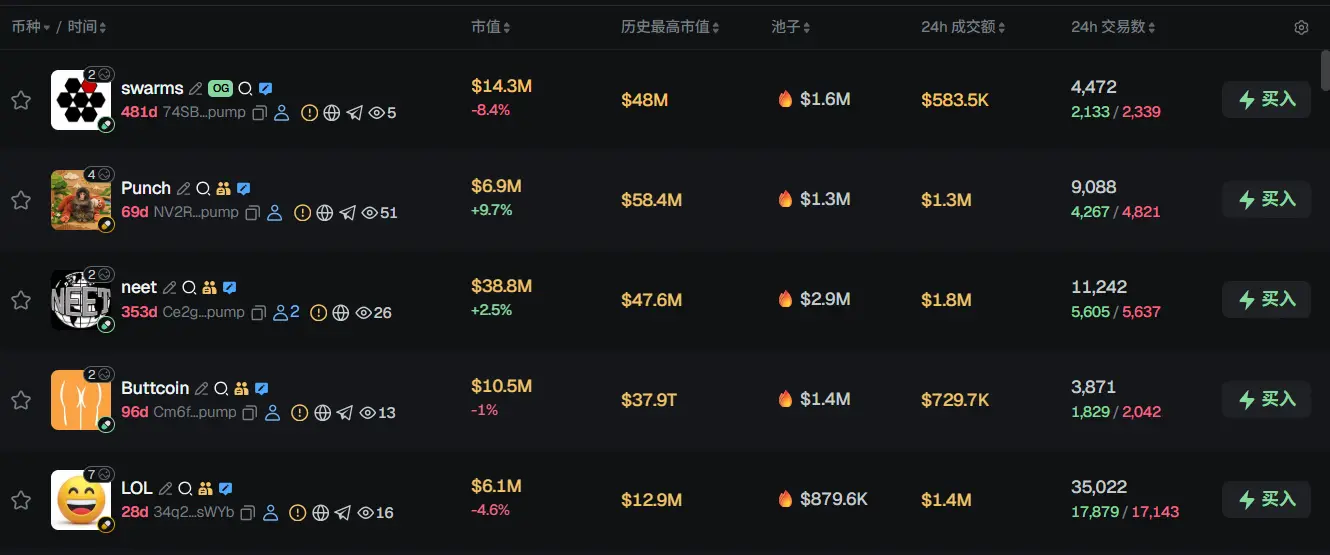Image resolution: width=1330 pixels, height=555 pixels.
Task: Open the neet token logo thumbnail
Action: point(80,300)
